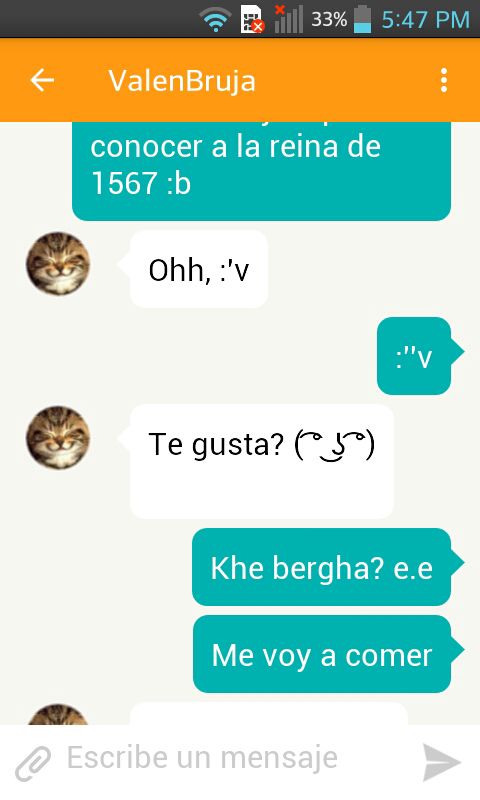Image resolution: width=480 pixels, height=800 pixels.
Task: Select the 'Khe bergha? e.e' message
Action: pyautogui.click(x=321, y=567)
